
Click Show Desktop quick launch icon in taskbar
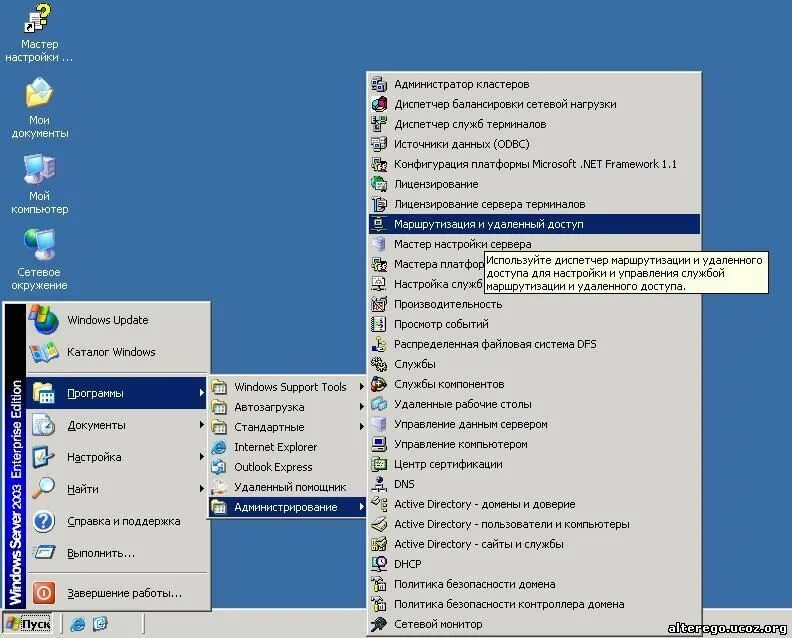pos(100,624)
